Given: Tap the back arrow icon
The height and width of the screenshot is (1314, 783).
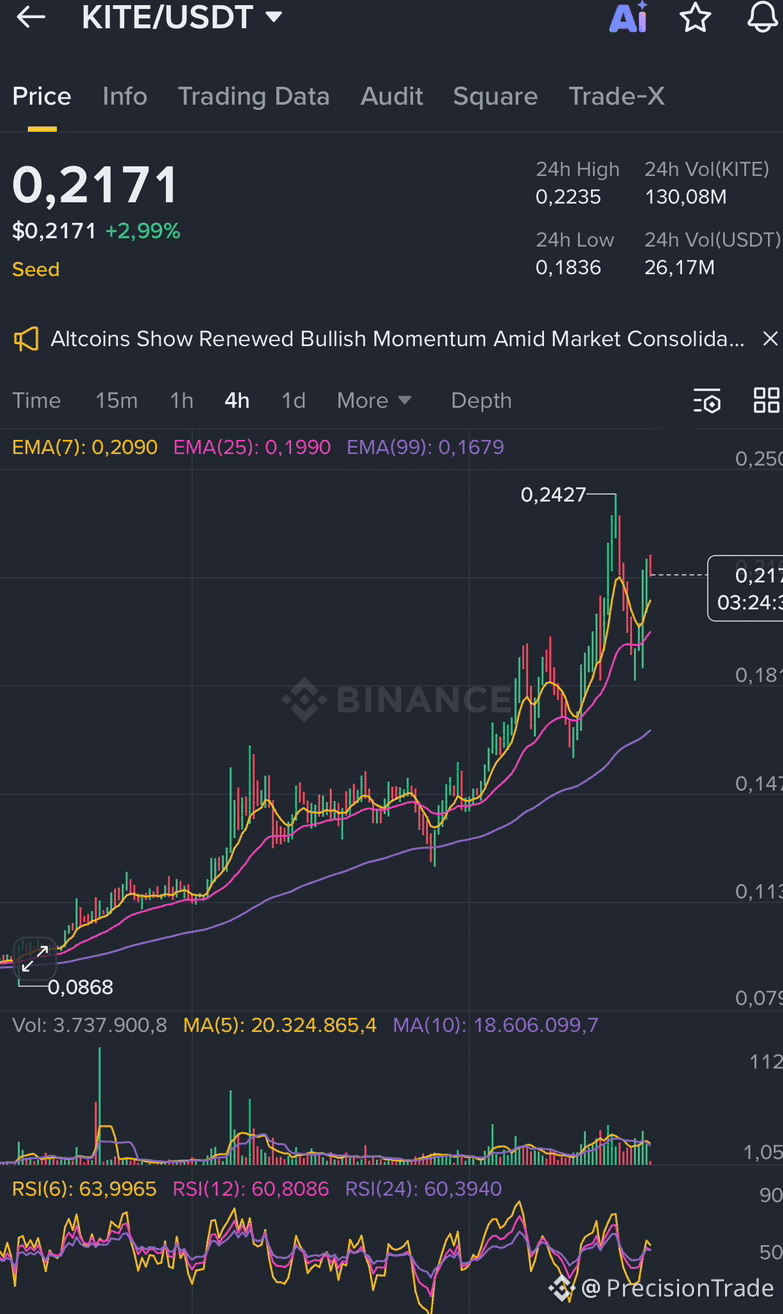Looking at the screenshot, I should (x=31, y=16).
